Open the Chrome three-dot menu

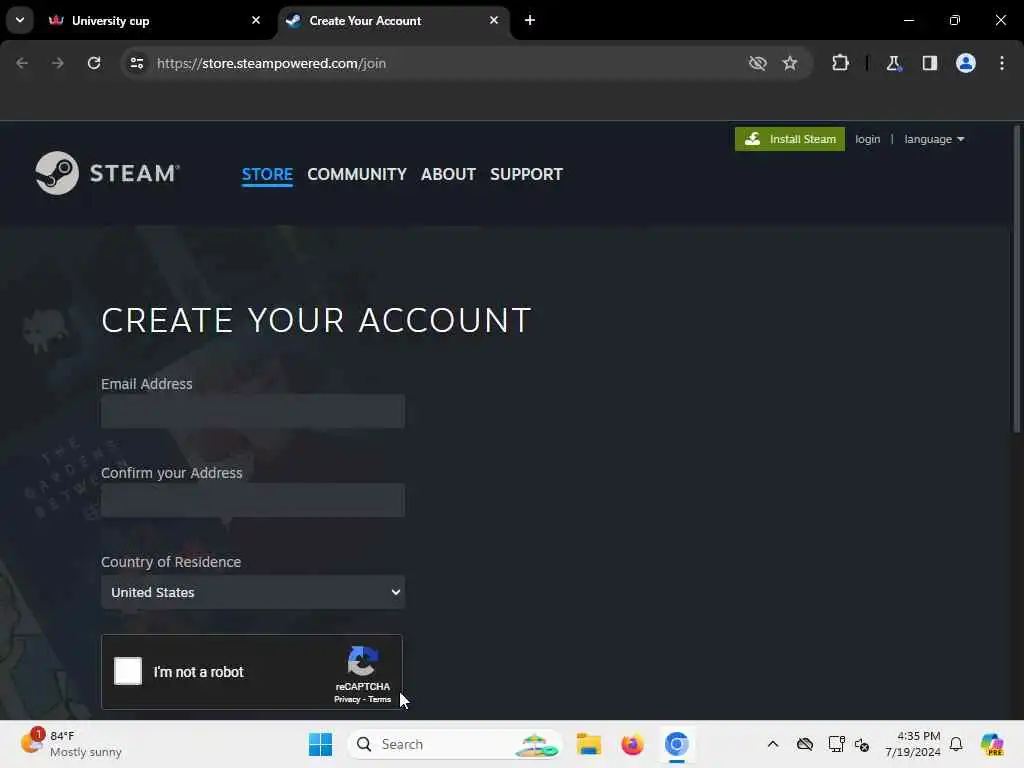[1002, 63]
